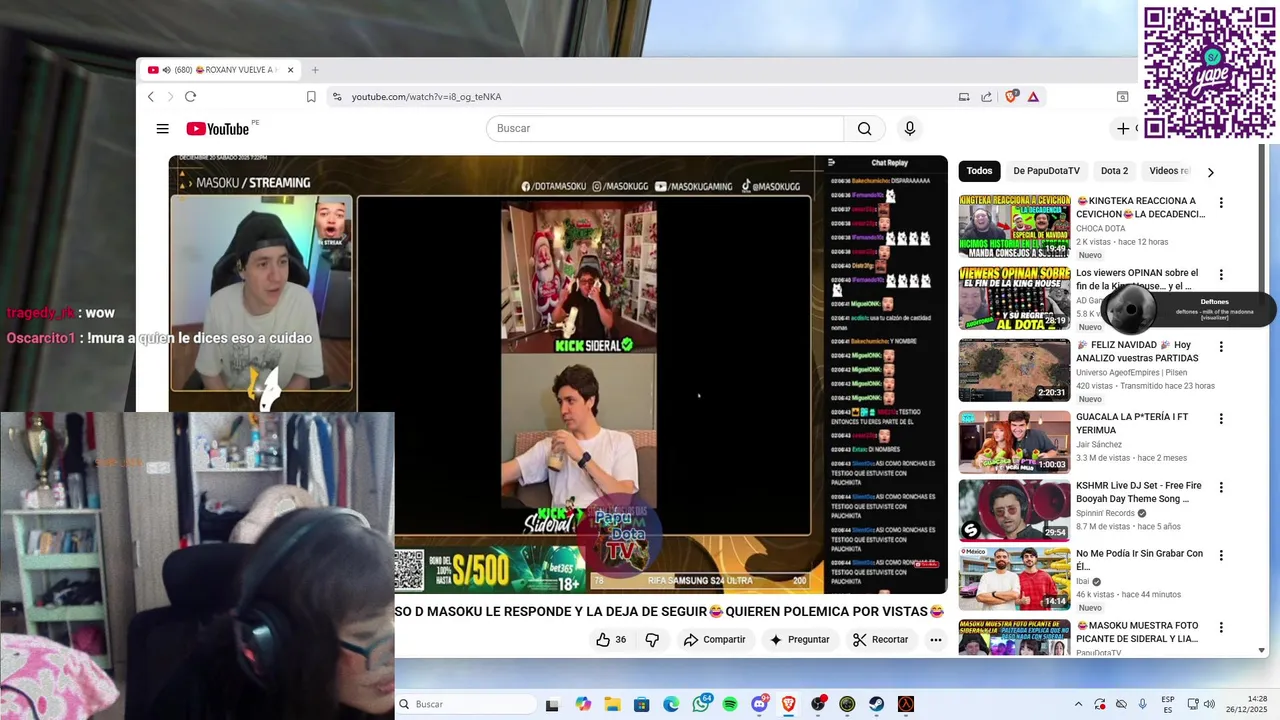The image size is (1280, 720).
Task: Open the CHOCA DOTA channel link
Action: 1100,228
